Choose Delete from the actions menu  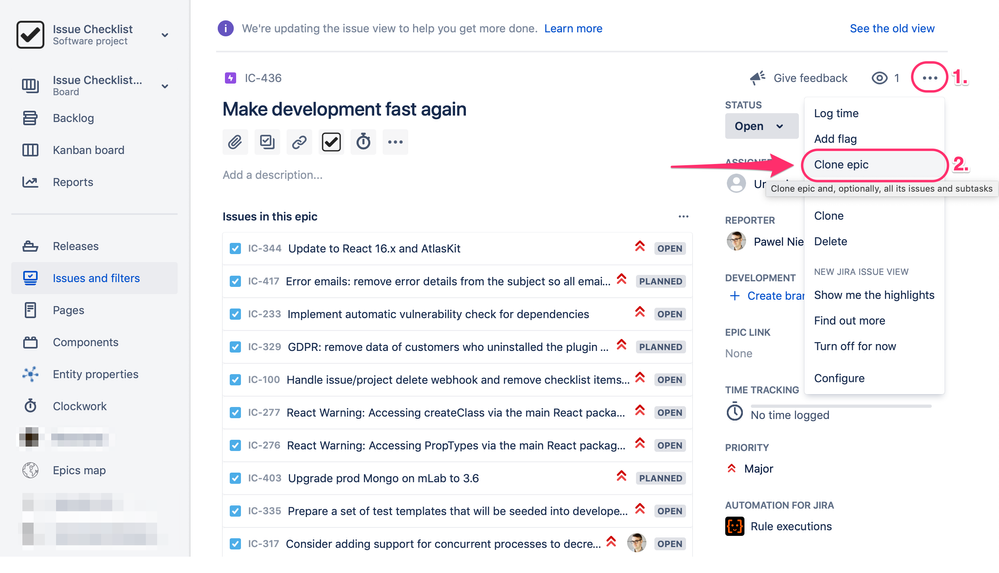[x=874, y=241]
